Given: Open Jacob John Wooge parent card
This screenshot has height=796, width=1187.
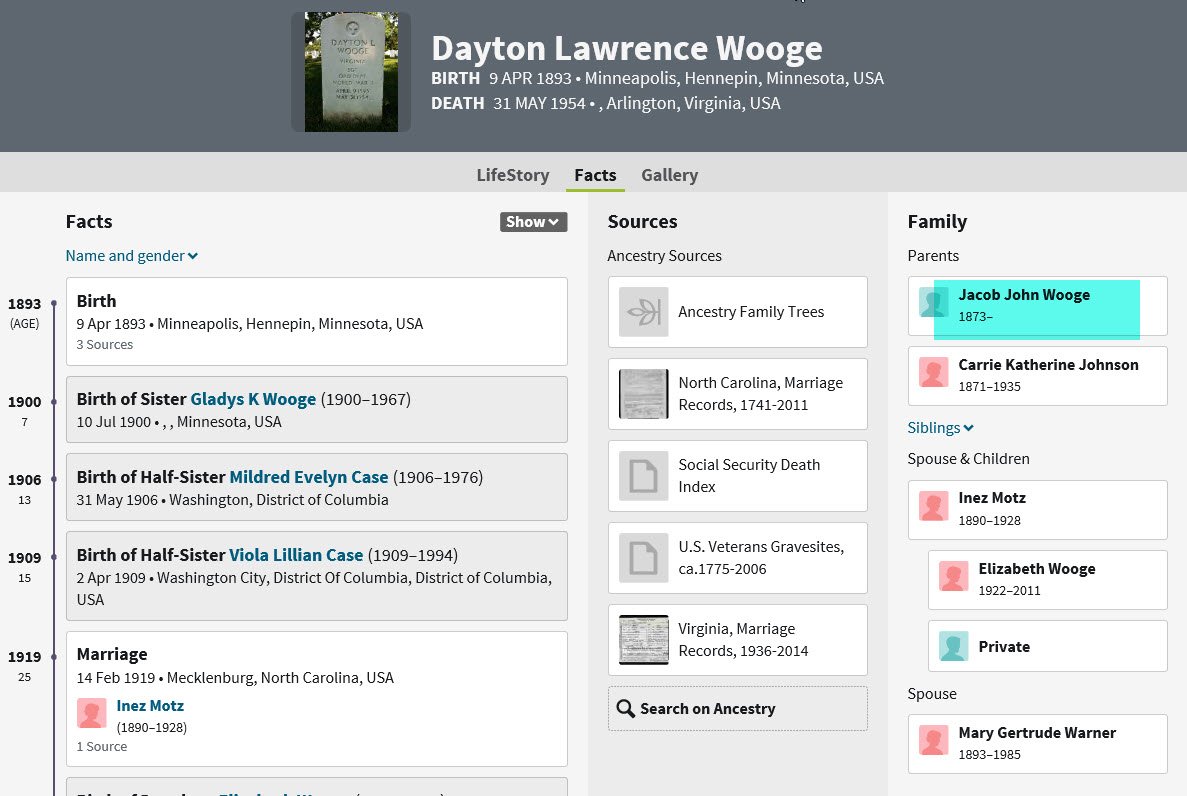Looking at the screenshot, I should point(1037,306).
